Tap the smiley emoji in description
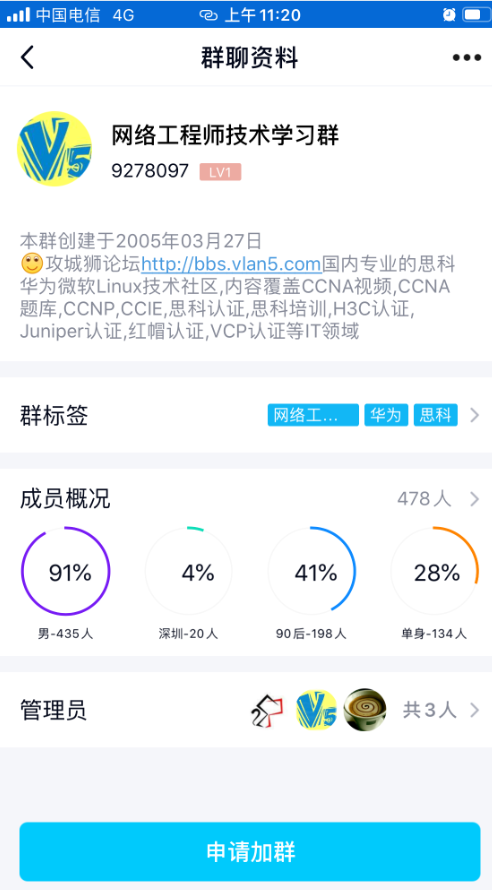Screen dimensions: 492x890 32,263
